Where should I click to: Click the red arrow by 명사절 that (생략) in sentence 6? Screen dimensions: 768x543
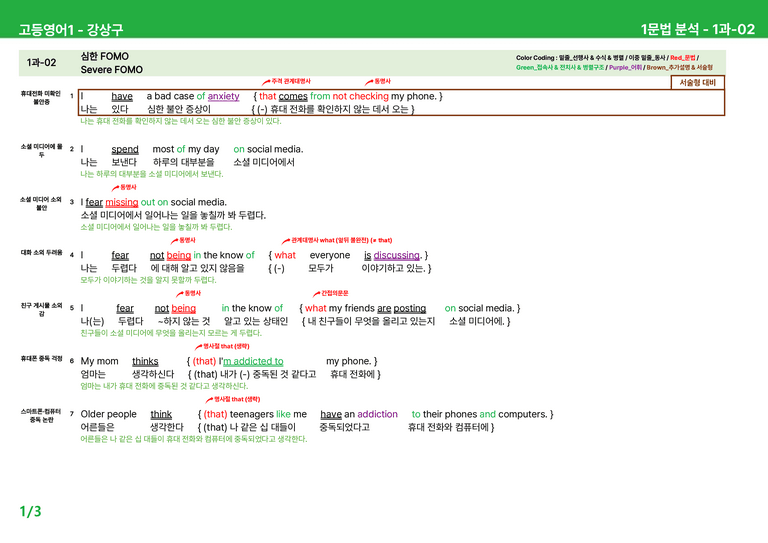198,347
